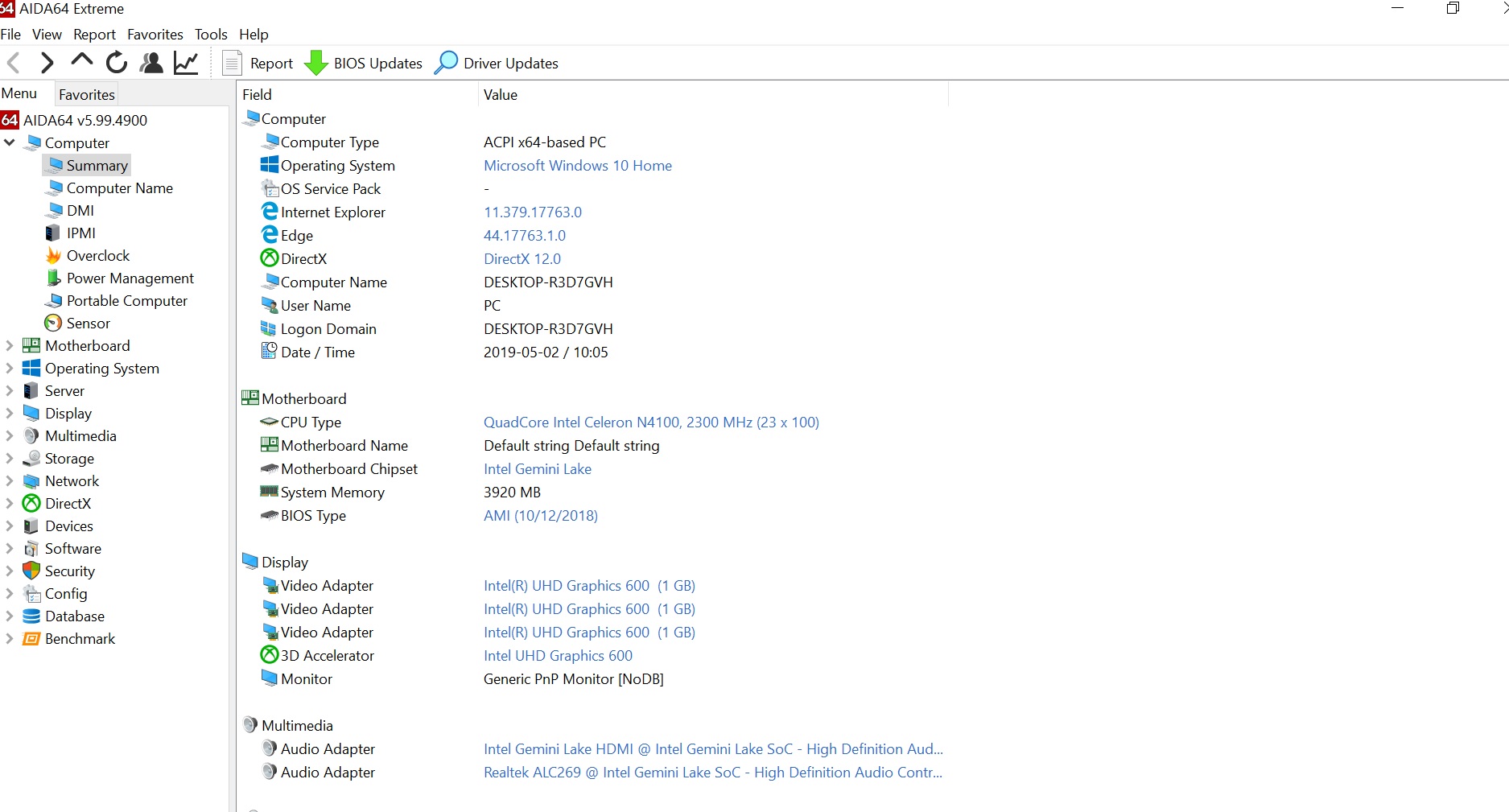Click the Report toolbar button

click(258, 63)
